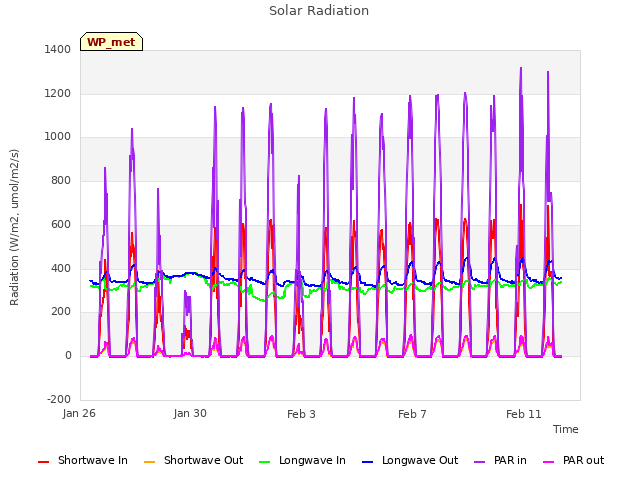Viewport: 640px width, 480px height.
Task: Click the 1400 y-axis tick label
Action: pos(58,49)
